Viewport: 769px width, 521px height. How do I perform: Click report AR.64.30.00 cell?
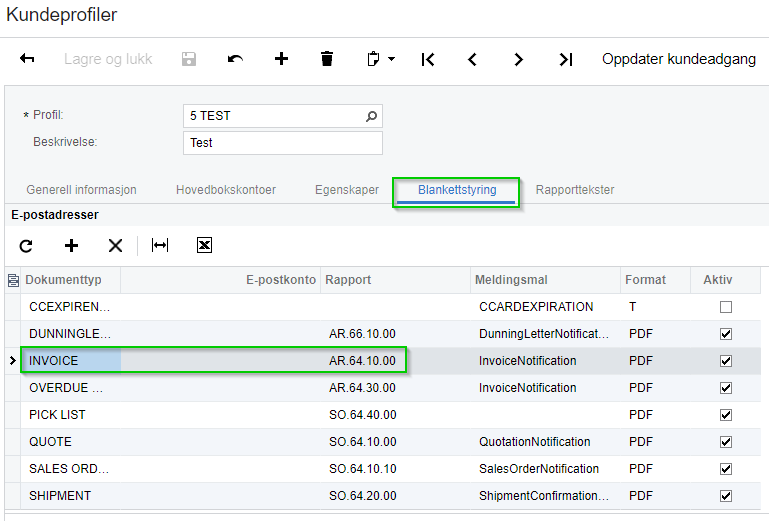395,388
